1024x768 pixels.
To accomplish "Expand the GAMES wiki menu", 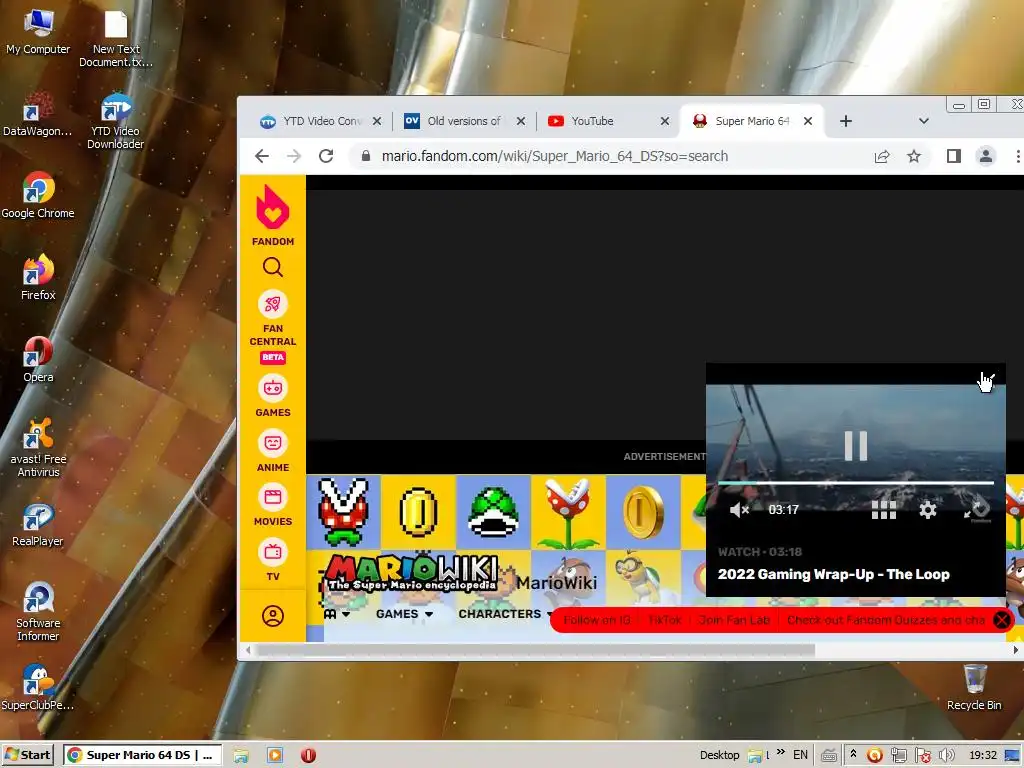I will [x=404, y=614].
